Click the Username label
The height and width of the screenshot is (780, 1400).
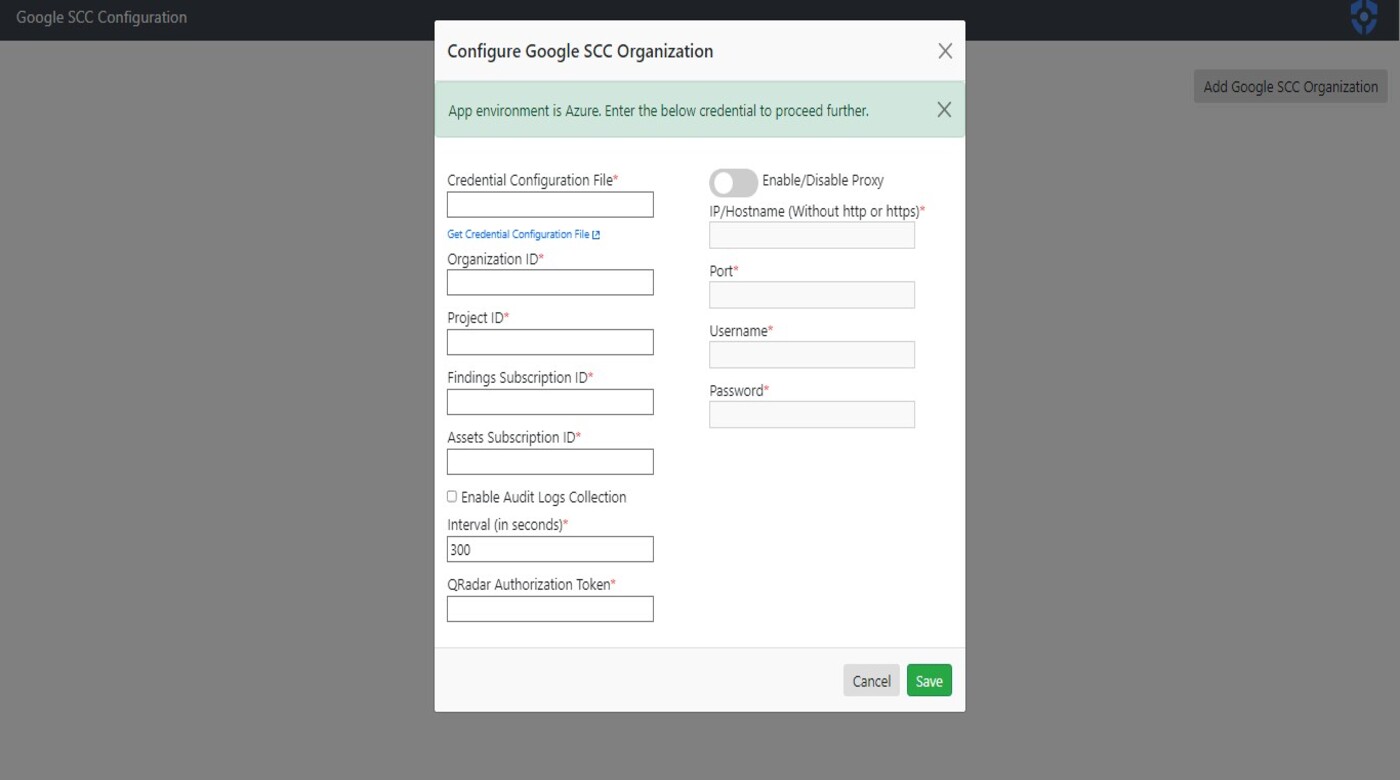click(x=741, y=331)
